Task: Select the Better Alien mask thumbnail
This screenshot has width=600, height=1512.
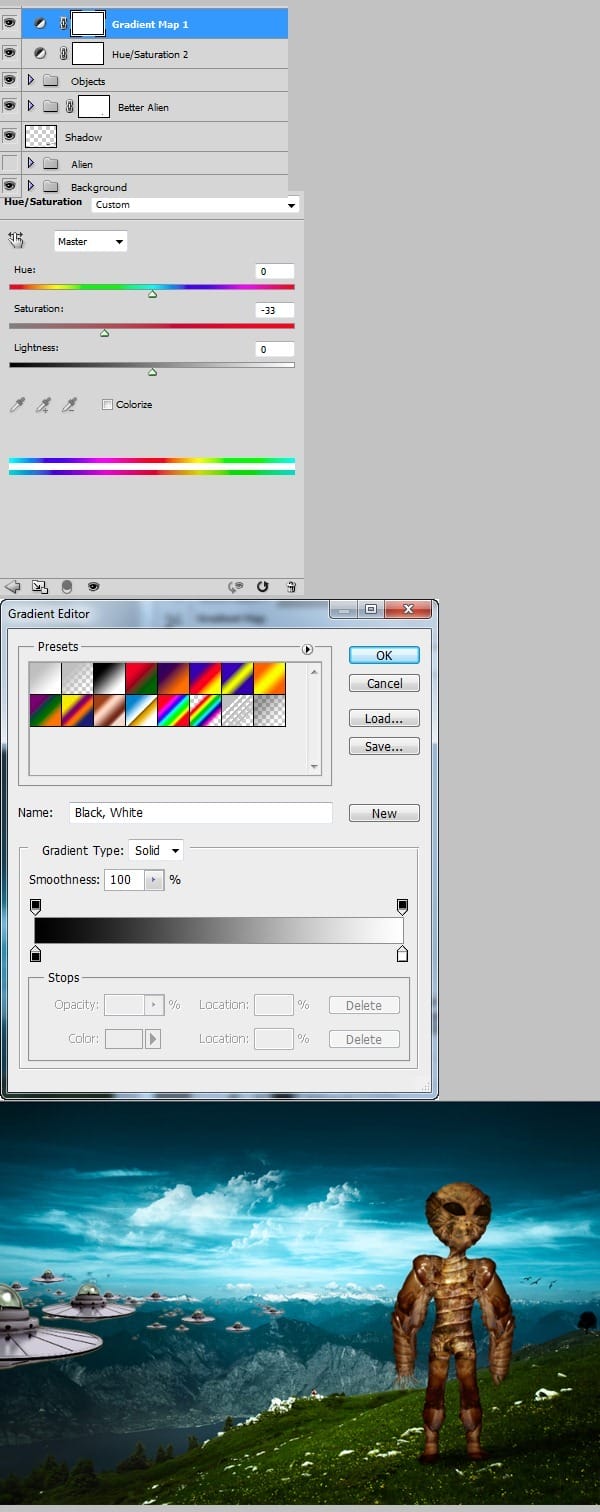Action: click(x=94, y=106)
